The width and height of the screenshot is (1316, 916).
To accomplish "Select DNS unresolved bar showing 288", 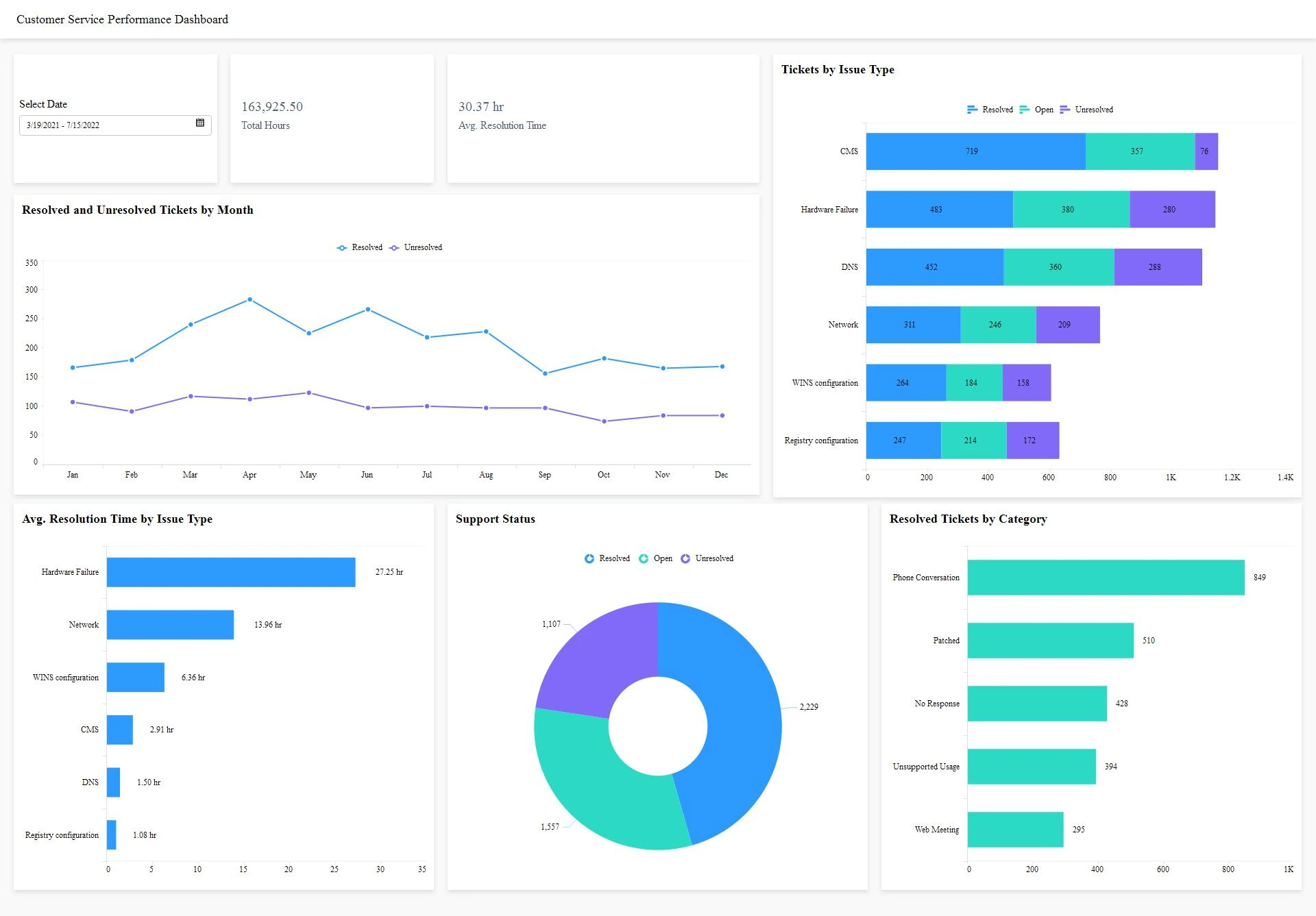I will tap(1158, 267).
